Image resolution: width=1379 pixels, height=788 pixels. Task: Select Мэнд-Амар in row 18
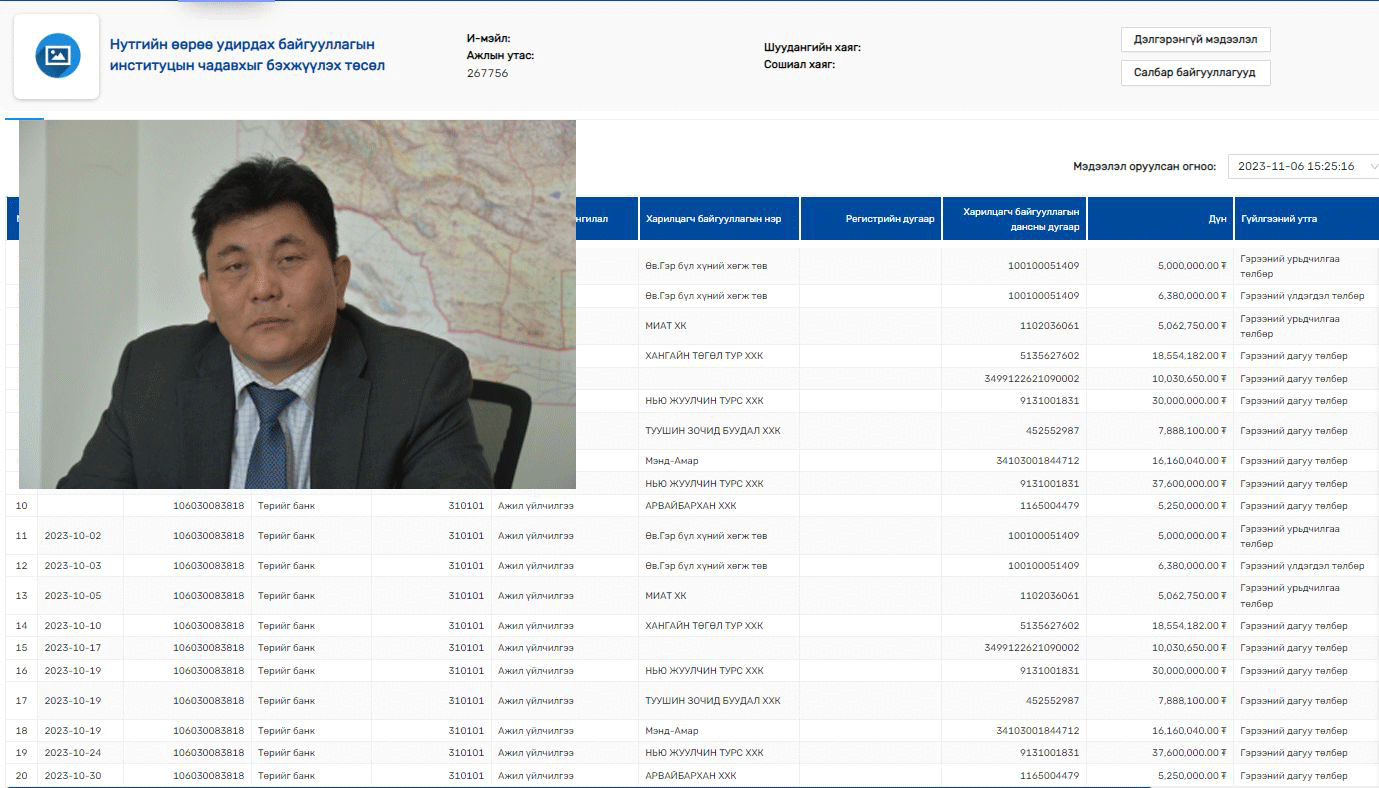pos(672,731)
